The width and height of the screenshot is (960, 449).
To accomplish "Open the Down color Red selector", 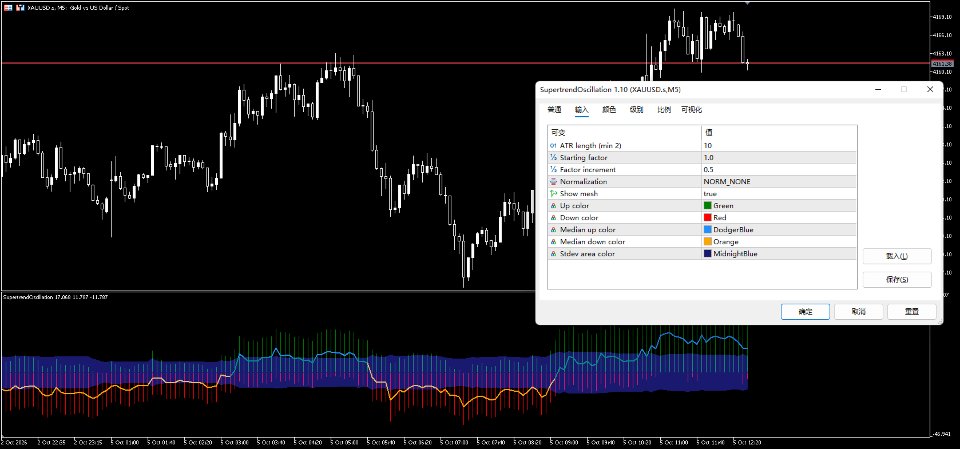I will [x=779, y=217].
